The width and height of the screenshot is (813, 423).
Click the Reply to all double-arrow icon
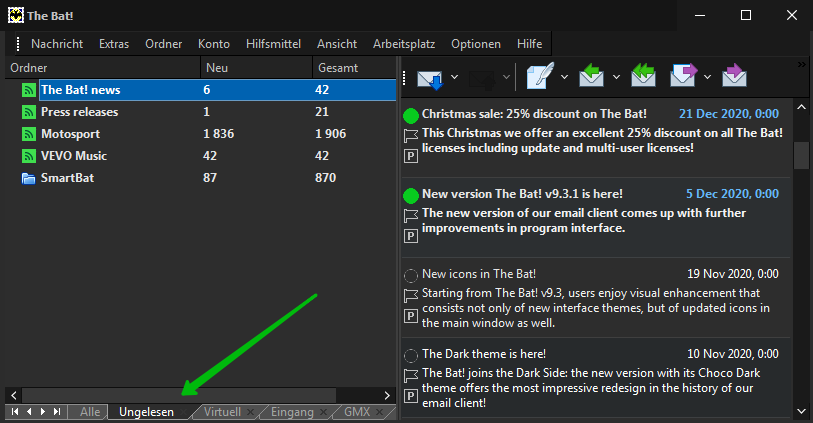pyautogui.click(x=643, y=76)
